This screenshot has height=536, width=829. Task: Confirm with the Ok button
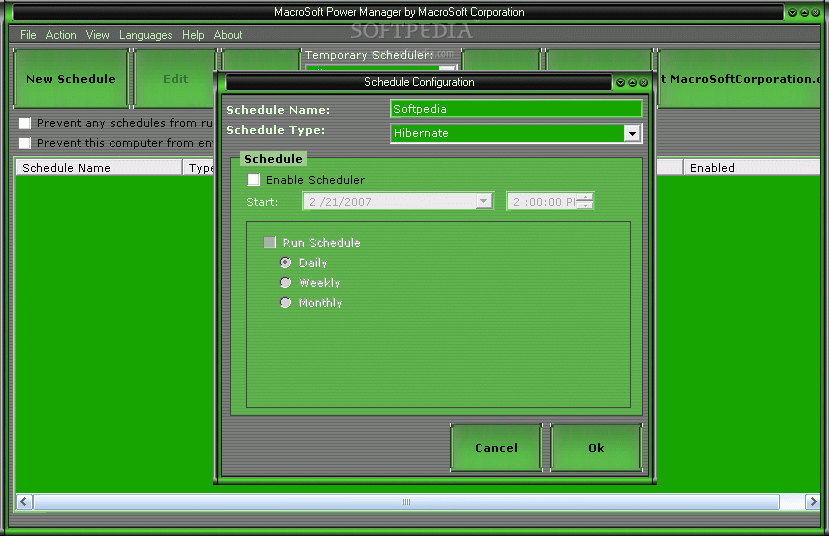point(596,448)
